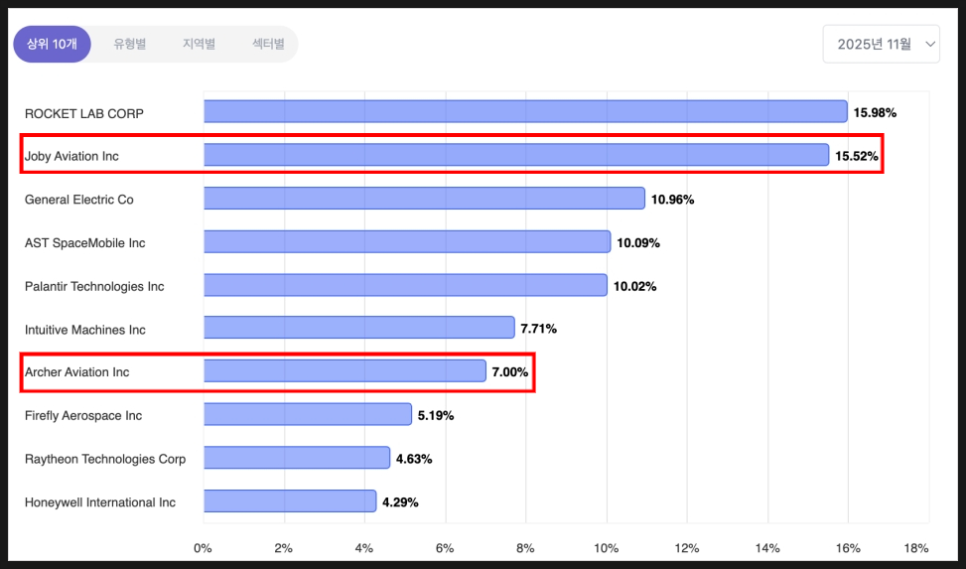Click the Intuitive Machines Inc bar

point(359,328)
